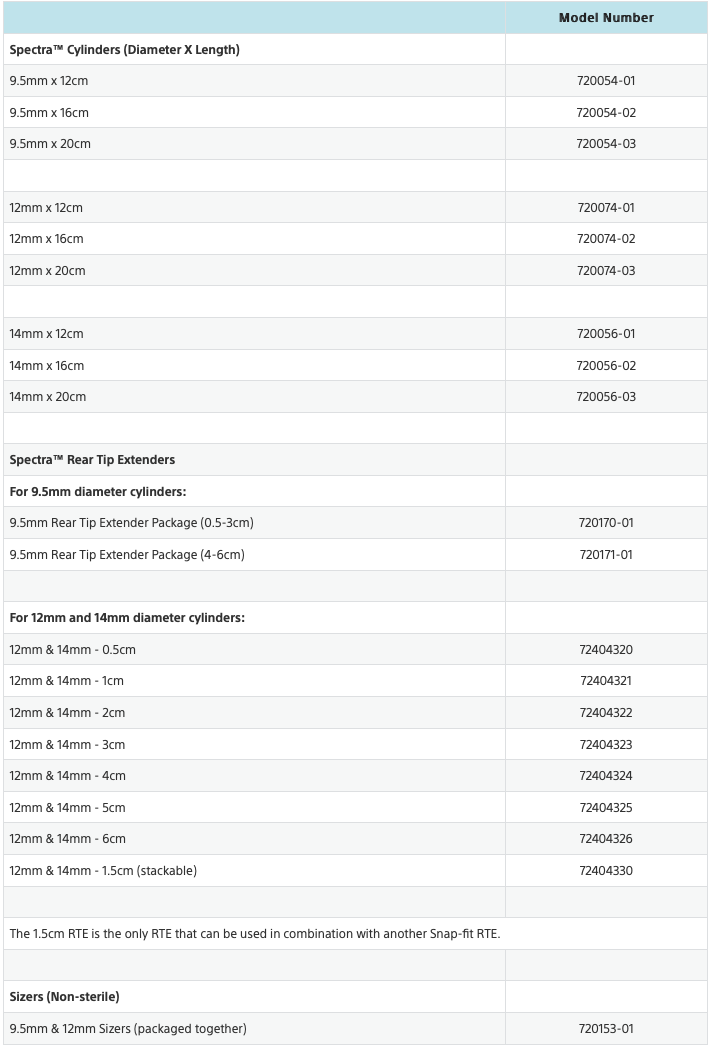Click the Model Number column header
The height and width of the screenshot is (1047, 710).
click(x=606, y=18)
